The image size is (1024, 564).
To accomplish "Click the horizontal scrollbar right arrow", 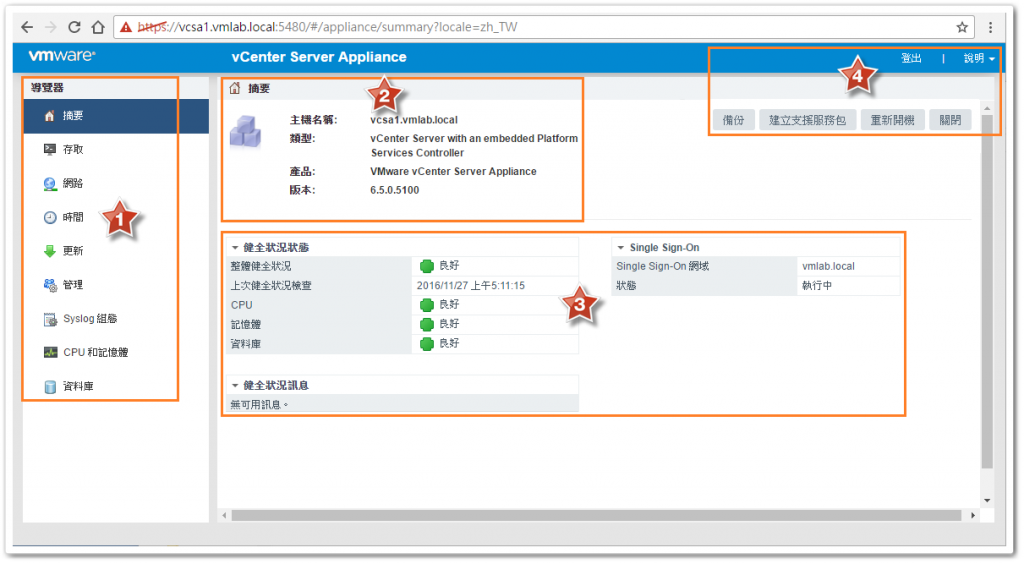I will click(x=973, y=516).
